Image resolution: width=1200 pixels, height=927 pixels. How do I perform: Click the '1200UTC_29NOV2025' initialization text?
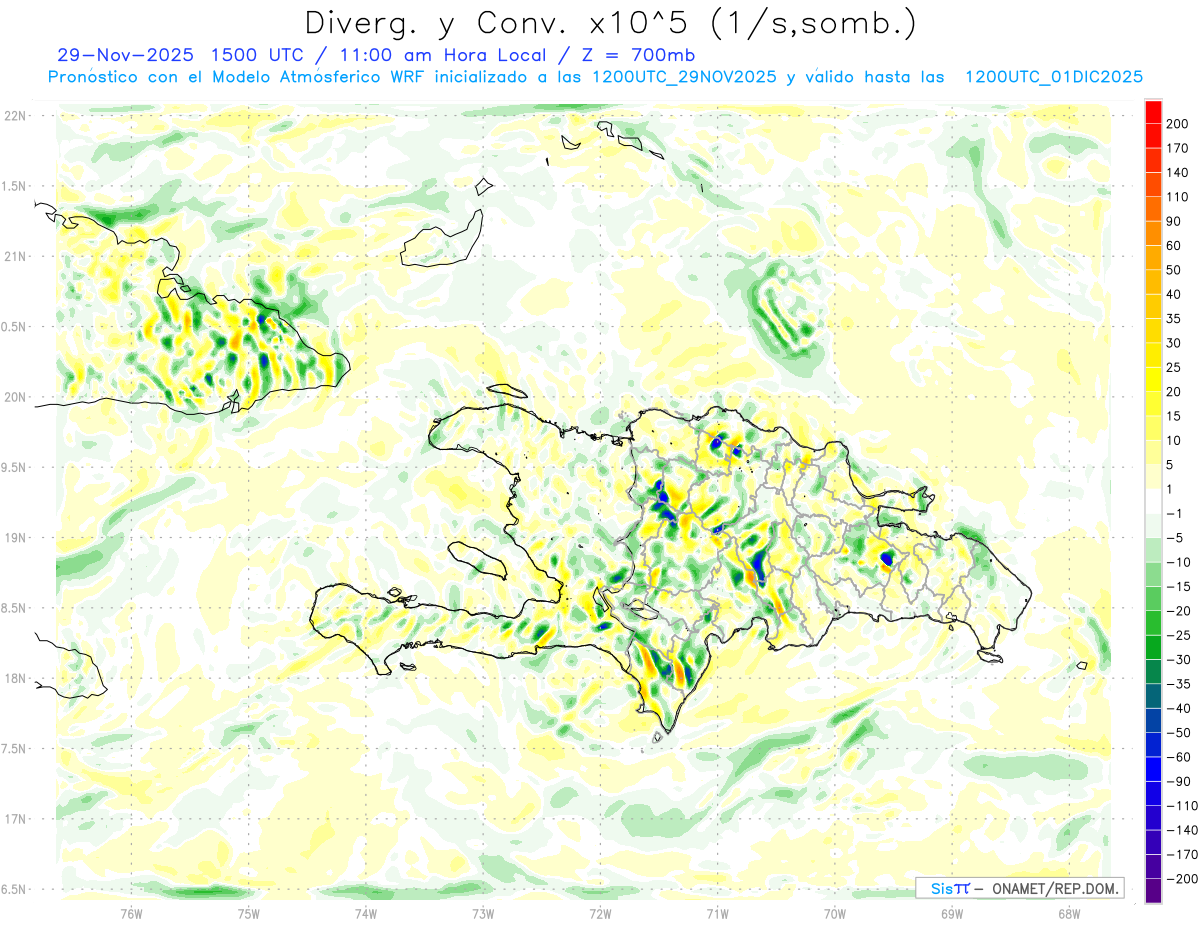tap(681, 77)
